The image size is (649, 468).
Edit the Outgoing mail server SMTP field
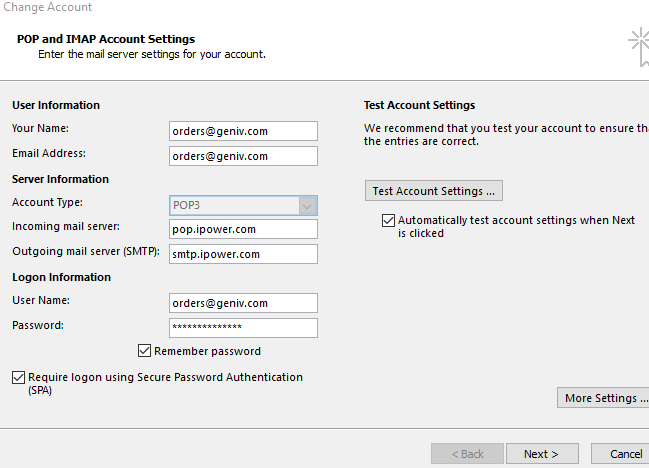[243, 254]
